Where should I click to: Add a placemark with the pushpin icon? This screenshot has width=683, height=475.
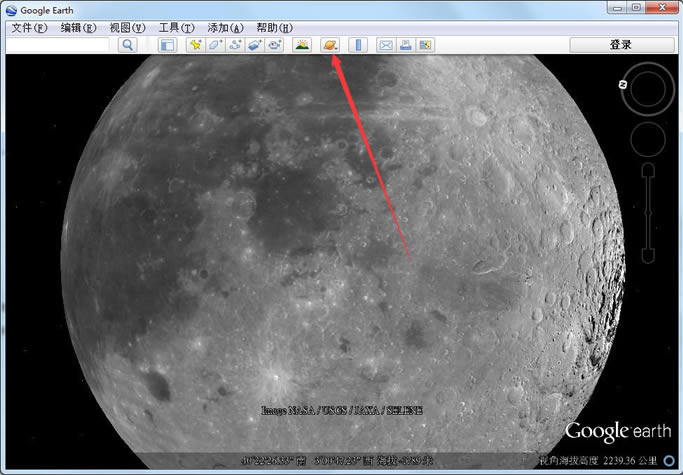[x=196, y=45]
